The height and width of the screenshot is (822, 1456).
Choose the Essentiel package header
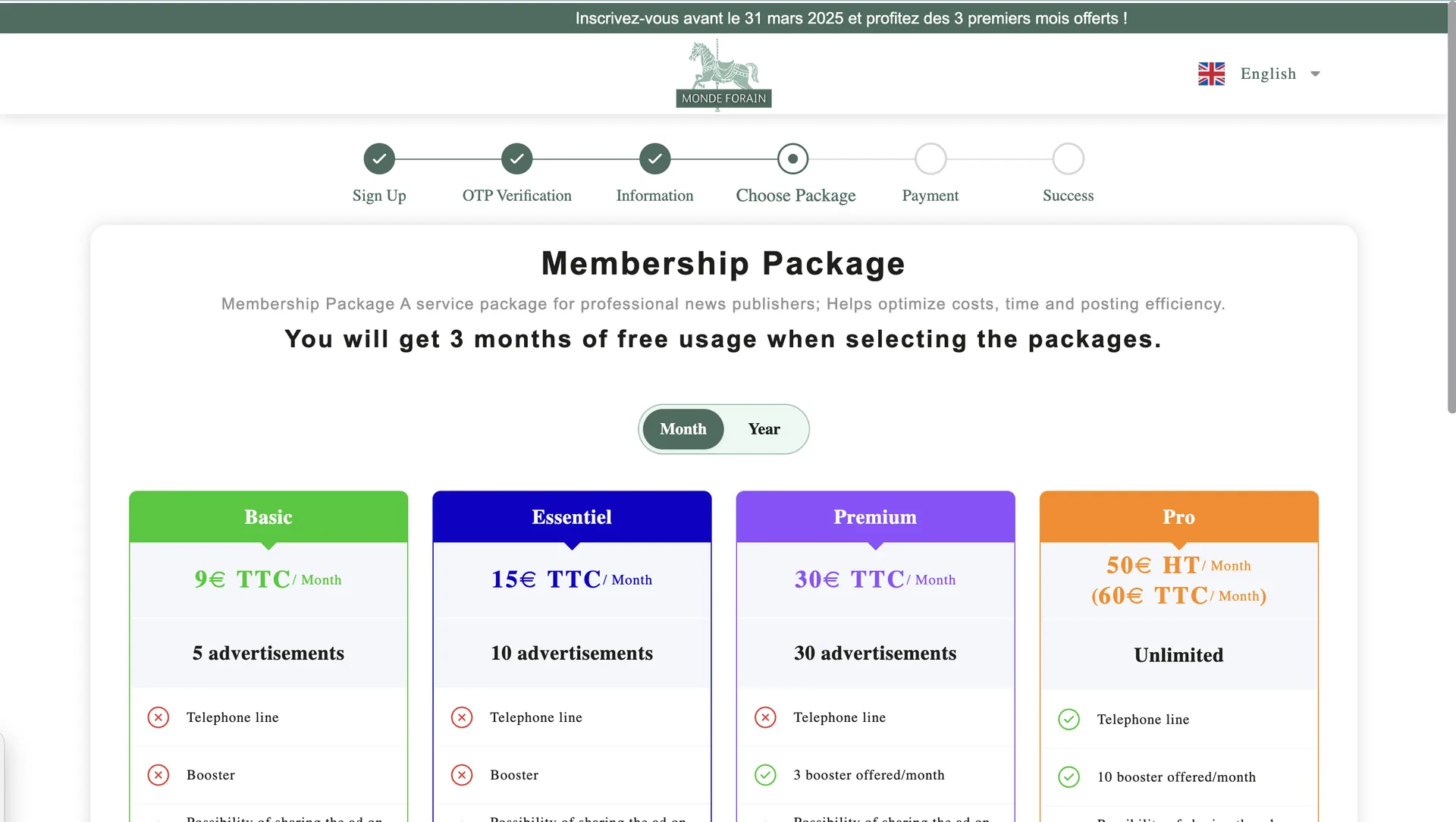(x=572, y=517)
